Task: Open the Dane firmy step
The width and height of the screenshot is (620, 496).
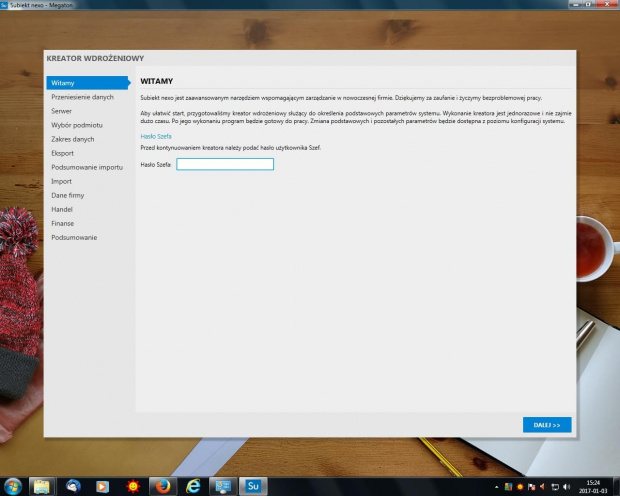Action: pos(69,195)
